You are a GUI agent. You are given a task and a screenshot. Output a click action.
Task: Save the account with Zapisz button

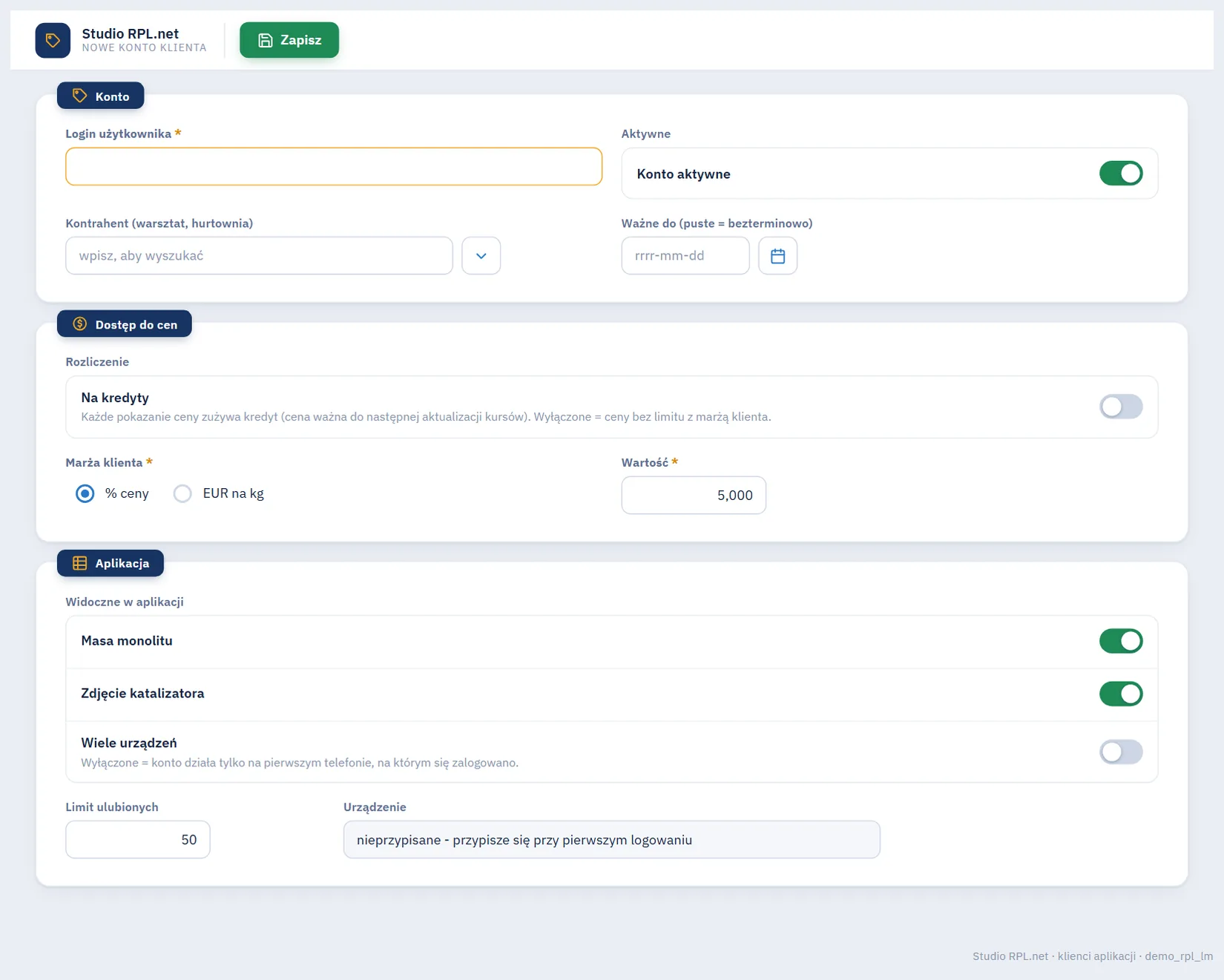tap(289, 40)
